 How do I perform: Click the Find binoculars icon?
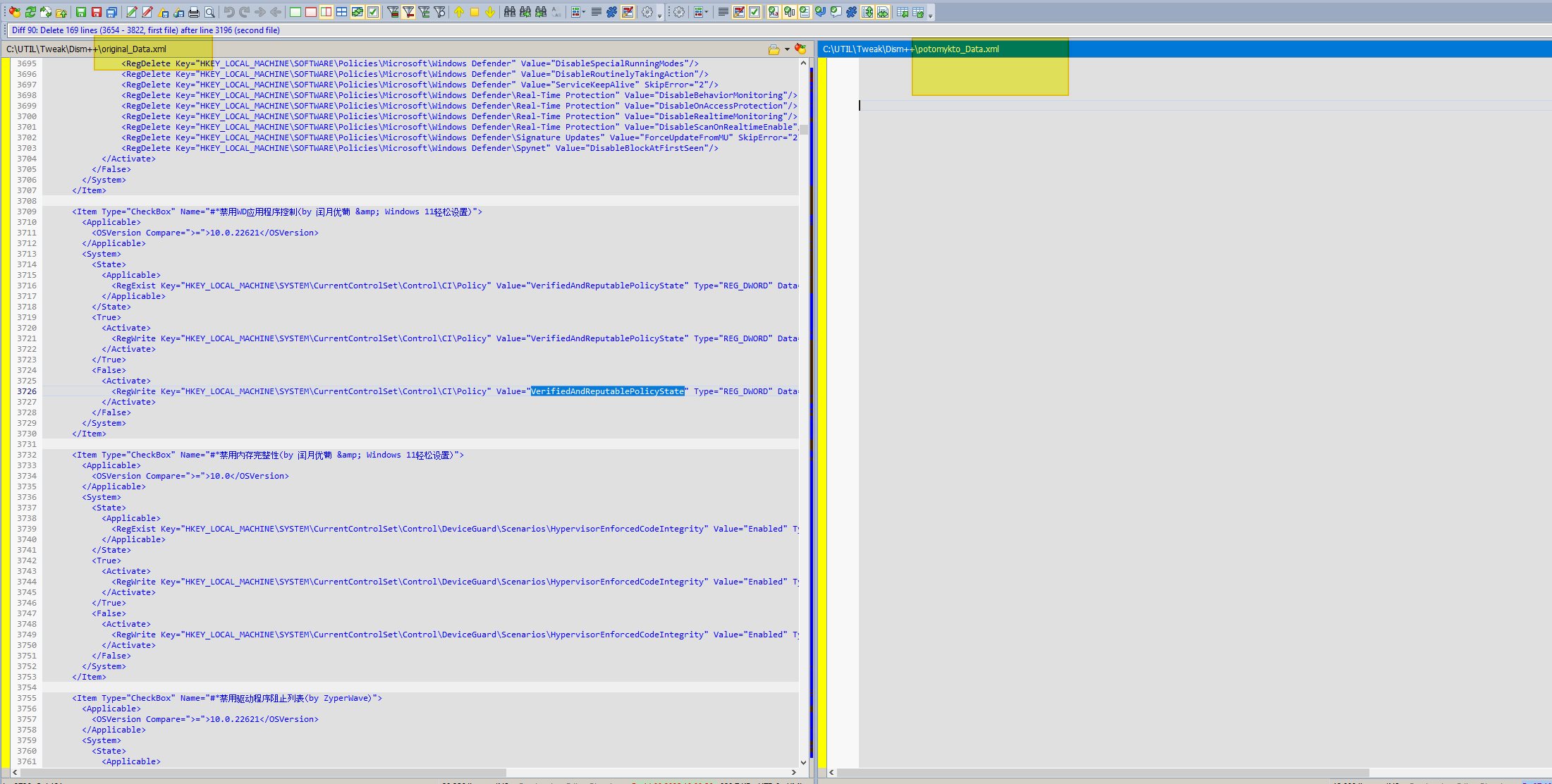[509, 12]
